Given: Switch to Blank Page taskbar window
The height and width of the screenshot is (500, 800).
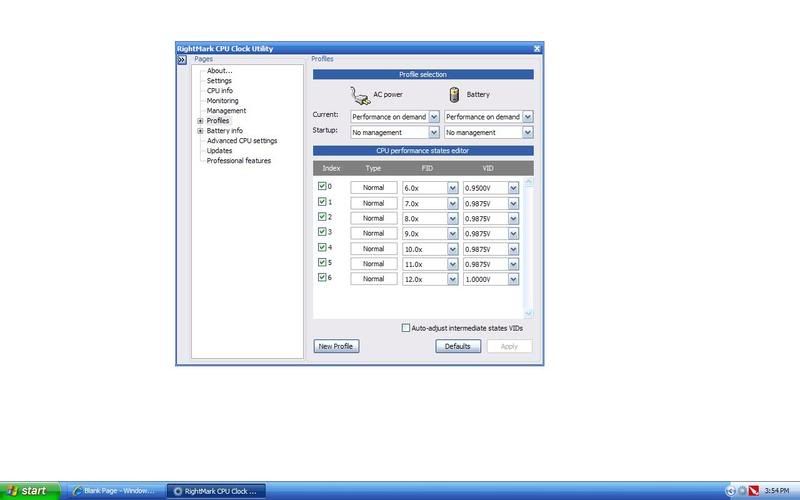Looking at the screenshot, I should point(115,491).
